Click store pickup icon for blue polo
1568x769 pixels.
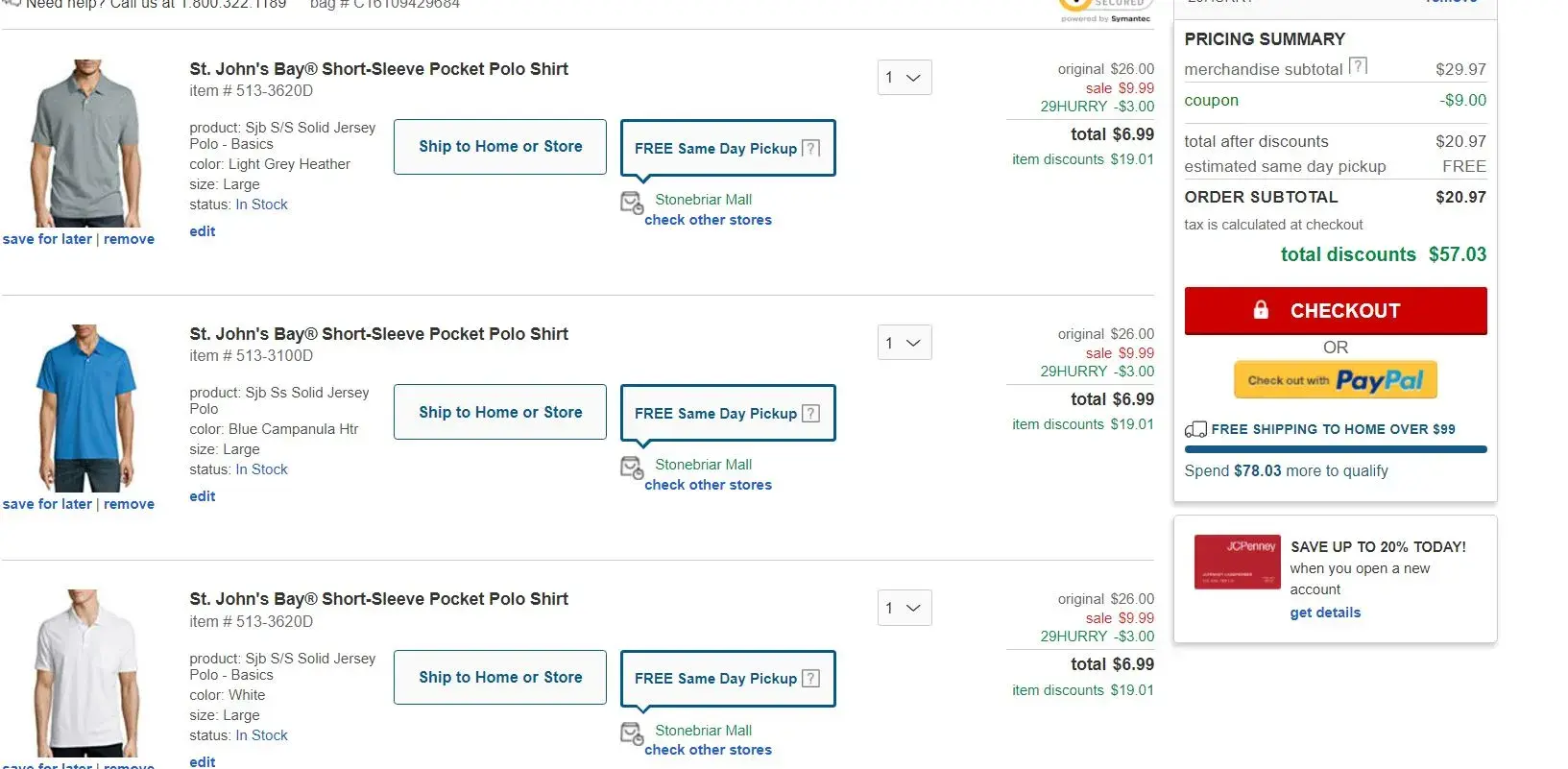(632, 468)
